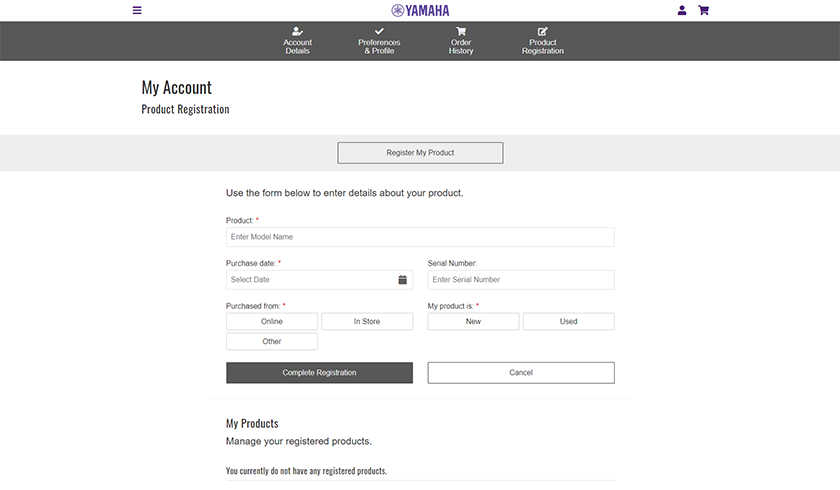This screenshot has height=490, width=840.
Task: Mark product condition as Used
Action: pyautogui.click(x=568, y=322)
